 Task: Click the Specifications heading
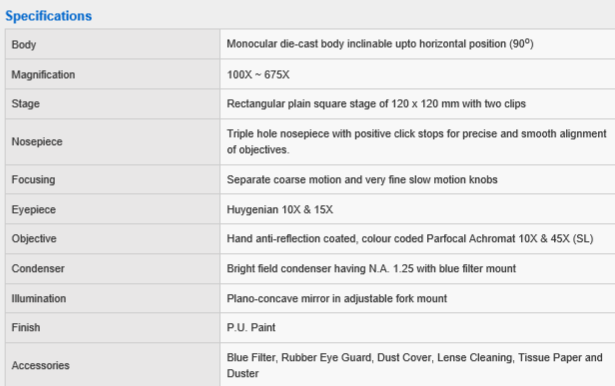(48, 16)
